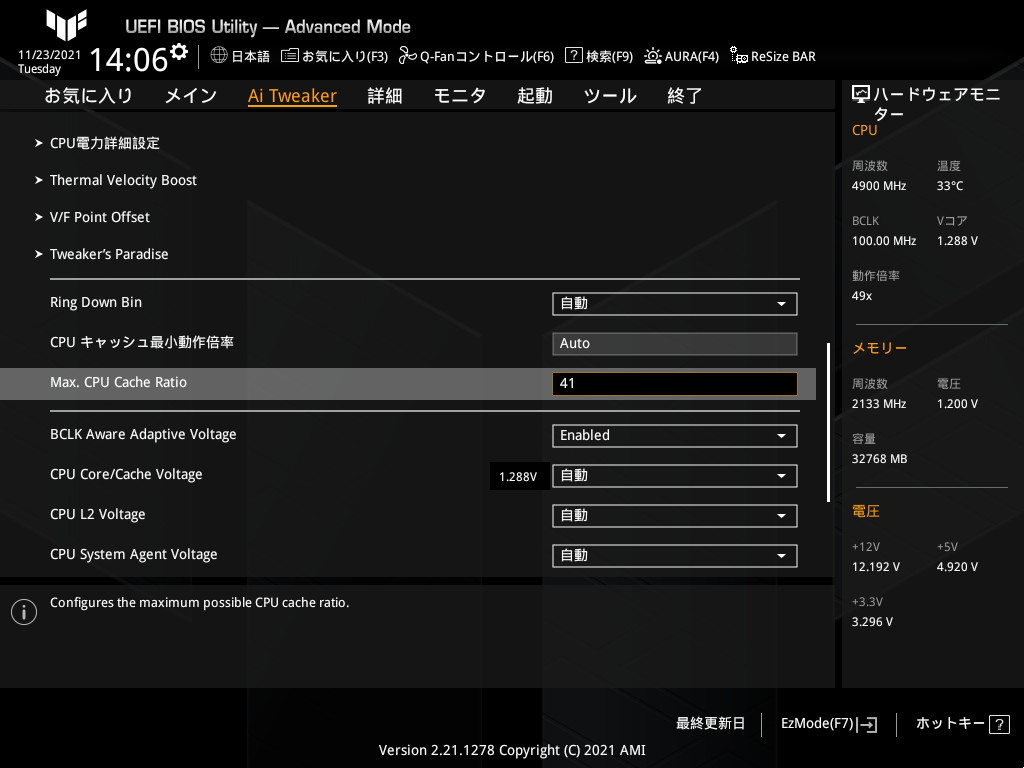Select the Max. CPU Cache Ratio label
1024x768 pixels.
[118, 382]
